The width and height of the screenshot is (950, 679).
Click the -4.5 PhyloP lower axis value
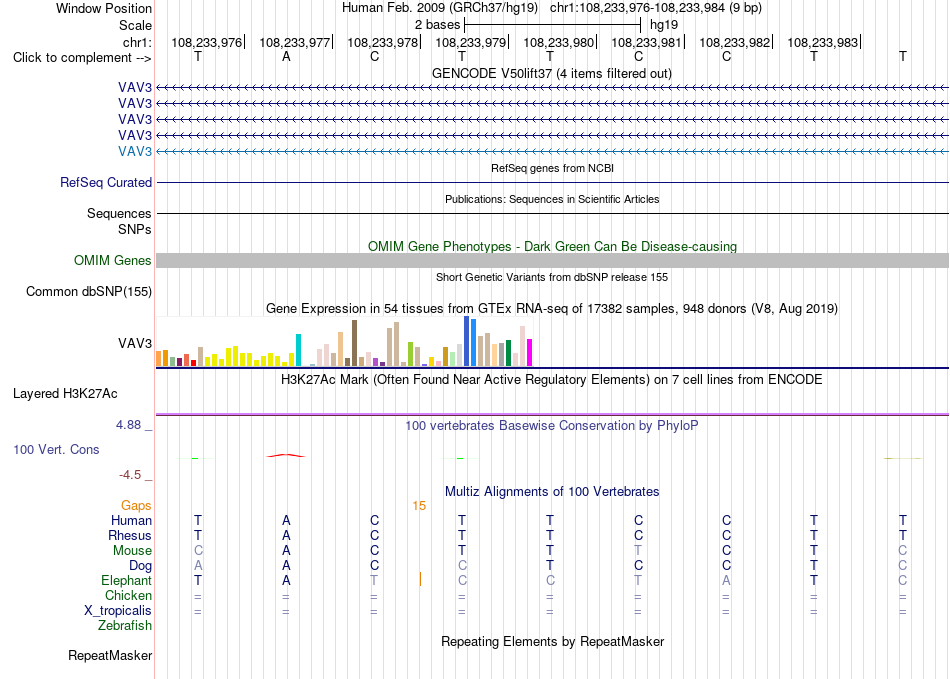pyautogui.click(x=130, y=475)
